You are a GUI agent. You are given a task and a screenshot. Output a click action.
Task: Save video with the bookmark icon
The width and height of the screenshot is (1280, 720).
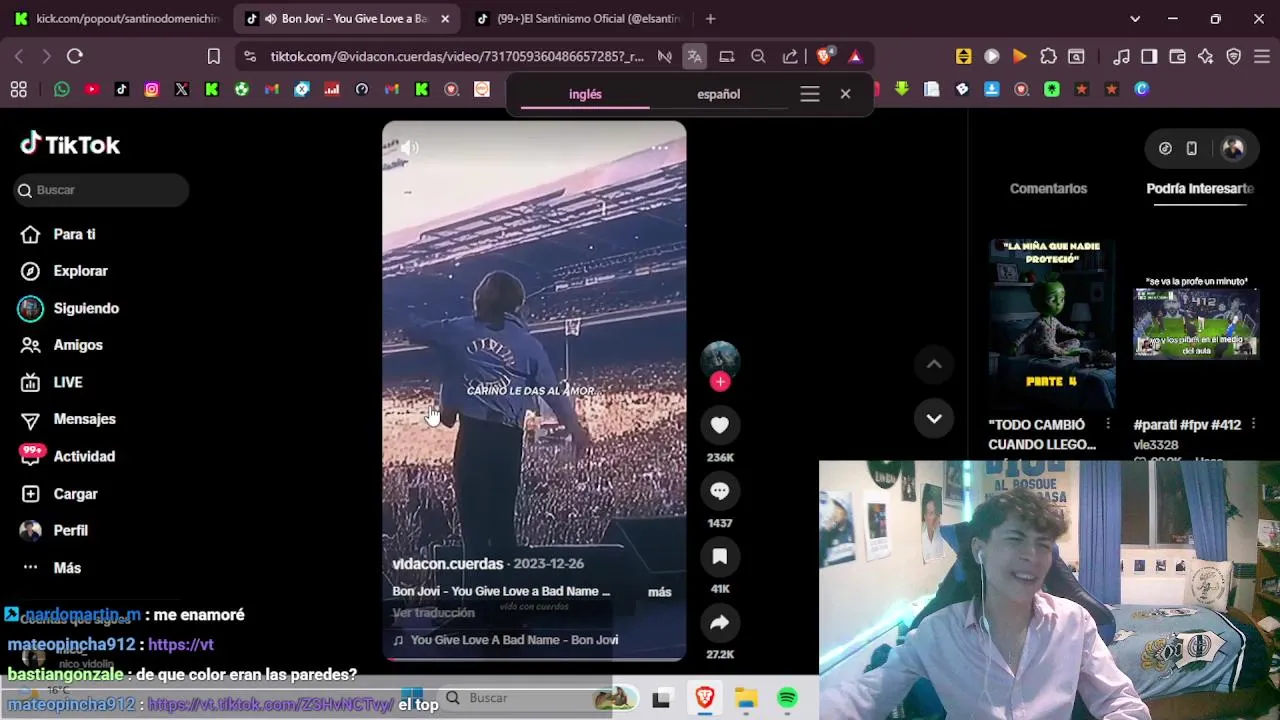point(720,557)
